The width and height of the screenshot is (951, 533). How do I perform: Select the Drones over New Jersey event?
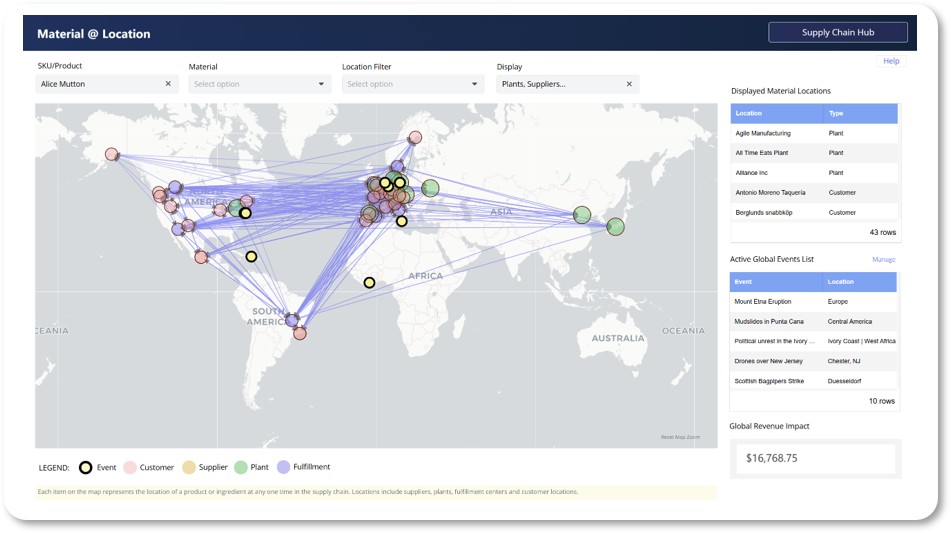point(813,361)
